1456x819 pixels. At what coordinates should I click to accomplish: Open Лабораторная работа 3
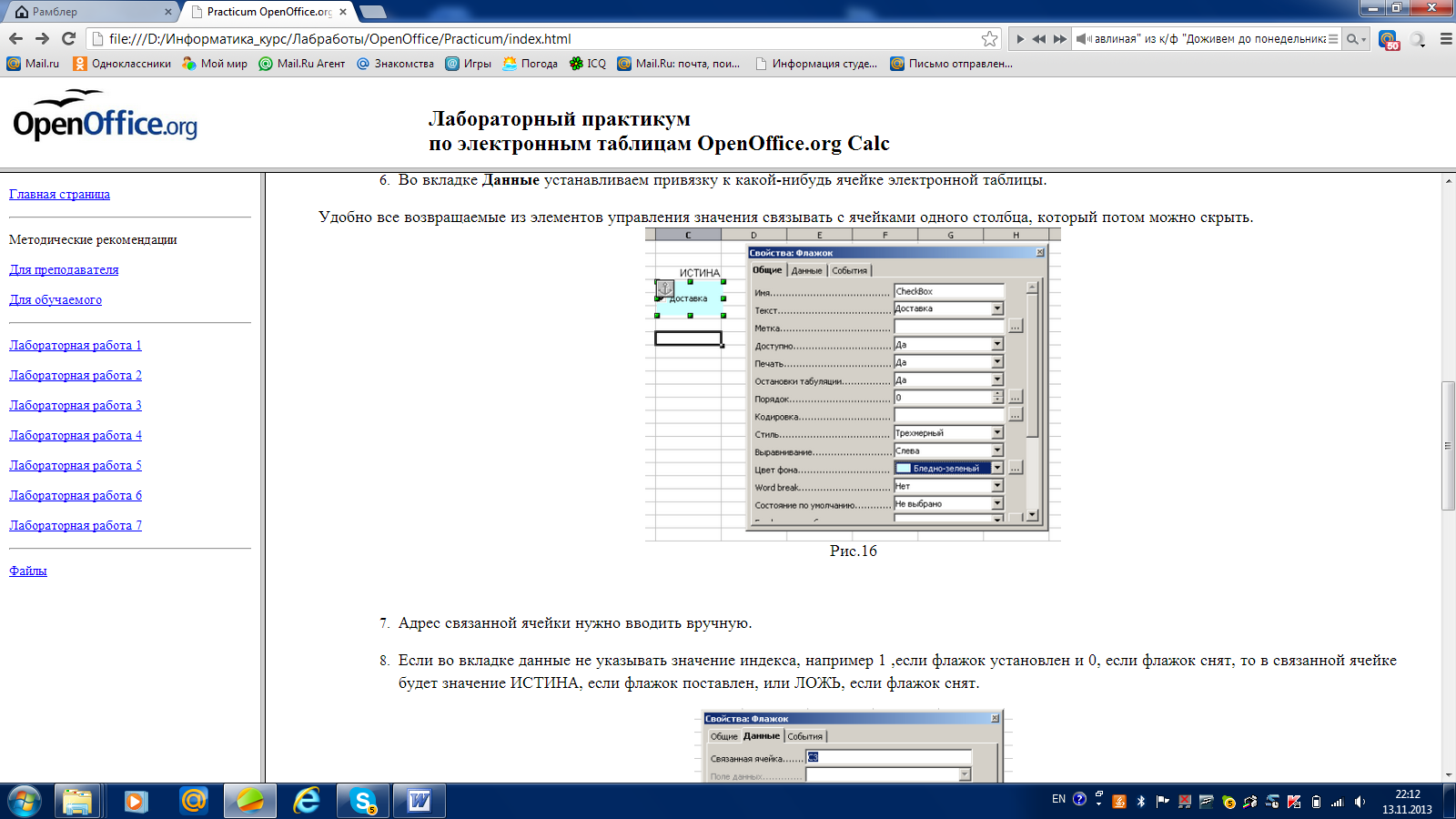point(76,405)
